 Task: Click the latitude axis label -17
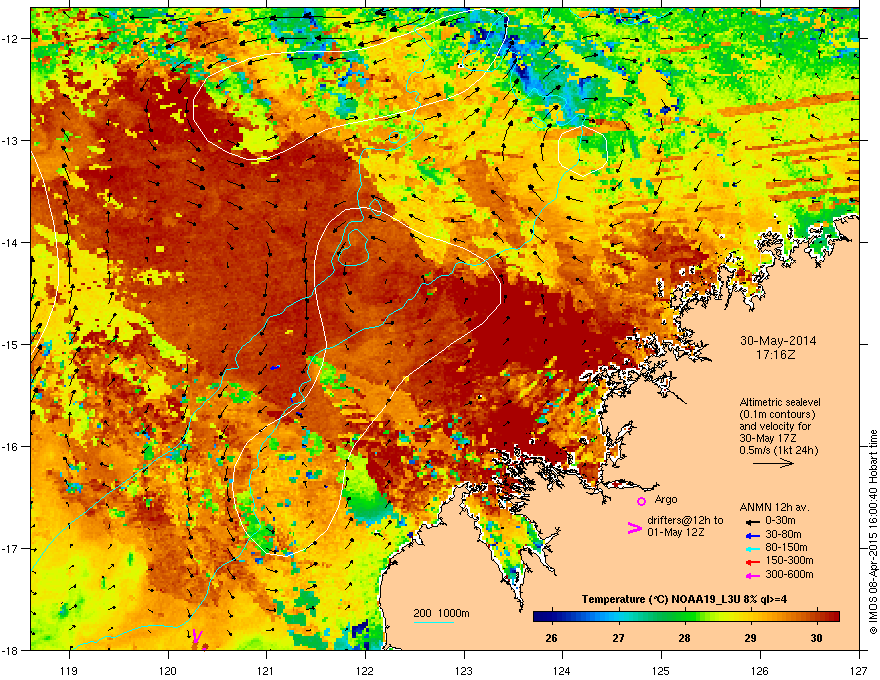click(x=11, y=549)
